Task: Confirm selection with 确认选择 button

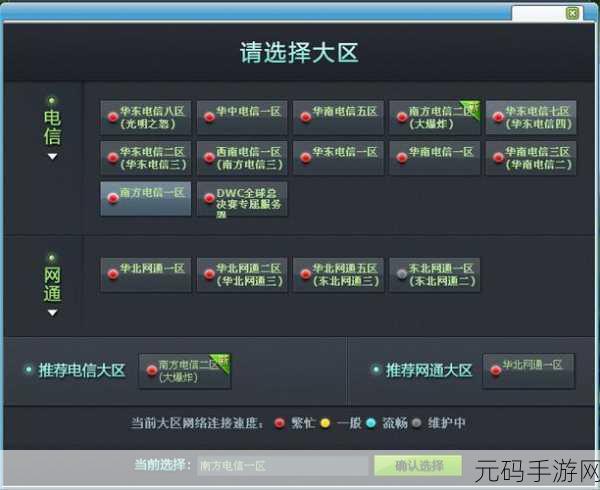Action: pyautogui.click(x=418, y=466)
